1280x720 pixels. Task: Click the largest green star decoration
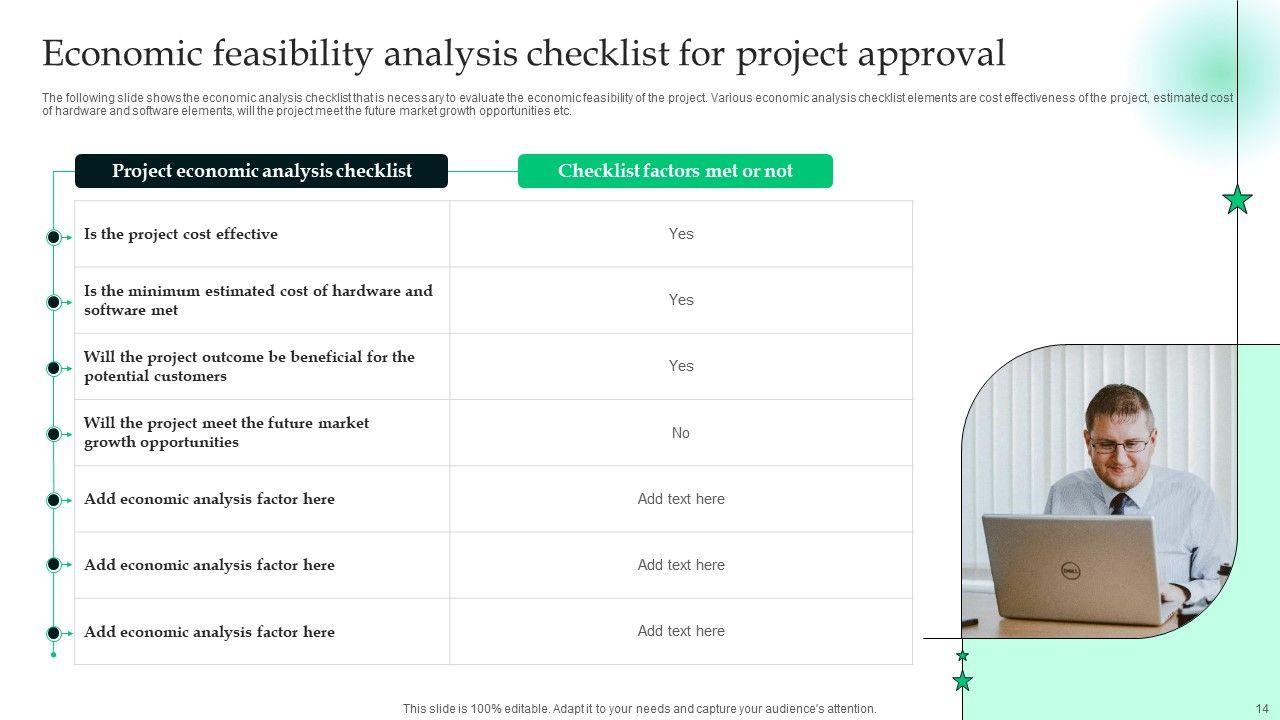click(1238, 200)
